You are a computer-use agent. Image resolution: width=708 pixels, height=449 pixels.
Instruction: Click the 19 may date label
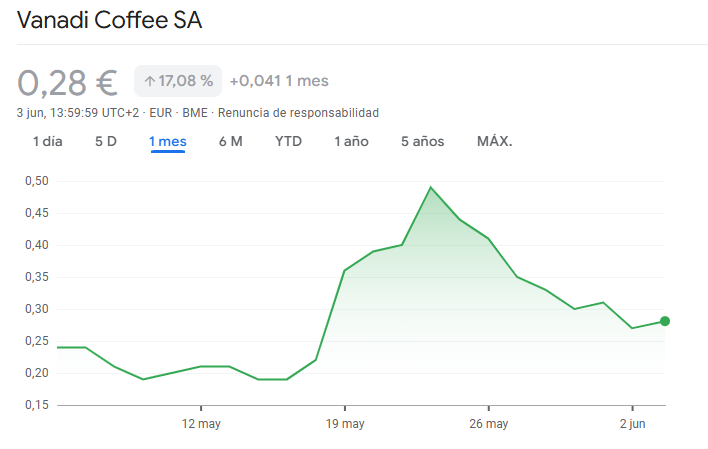pyautogui.click(x=344, y=424)
